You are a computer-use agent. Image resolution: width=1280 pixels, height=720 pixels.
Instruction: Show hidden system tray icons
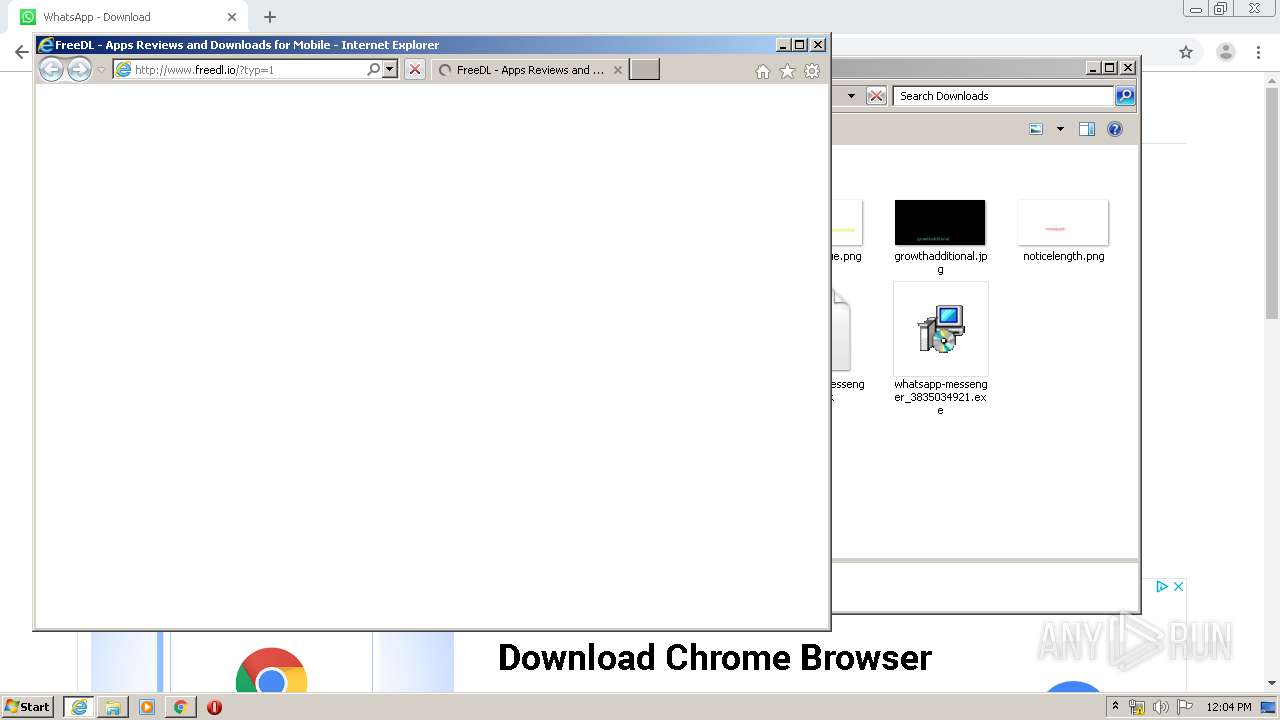coord(1115,707)
